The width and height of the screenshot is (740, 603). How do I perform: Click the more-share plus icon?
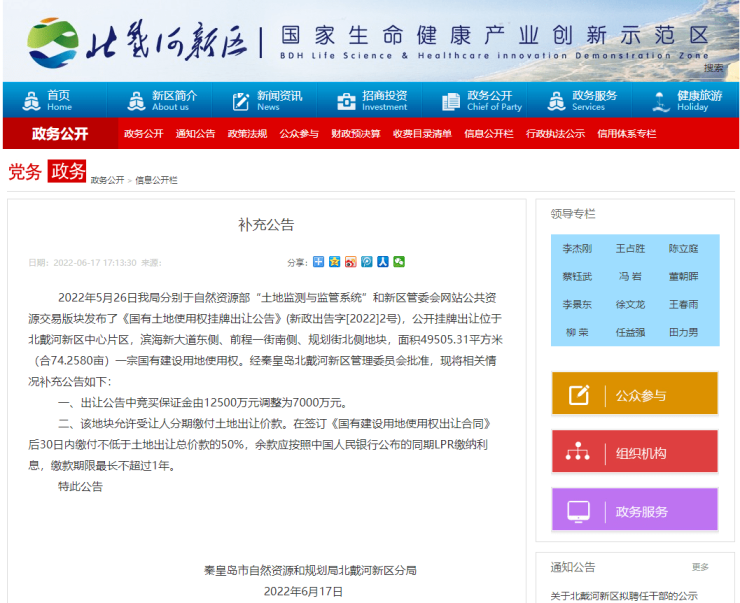pyautogui.click(x=318, y=262)
